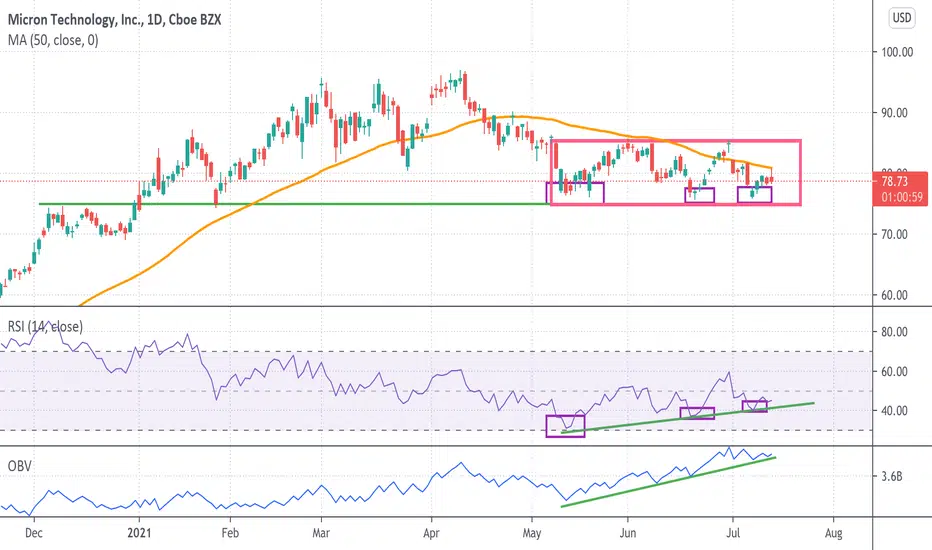This screenshot has height=550, width=932.
Task: Click the 60.00 price axis label
Action: tap(894, 295)
